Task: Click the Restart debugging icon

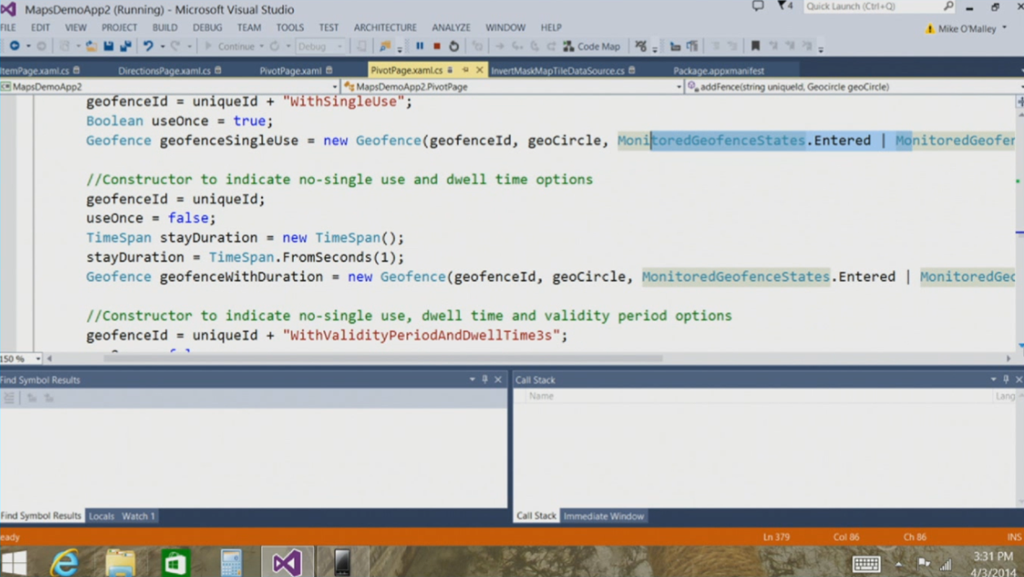Action: (x=454, y=46)
